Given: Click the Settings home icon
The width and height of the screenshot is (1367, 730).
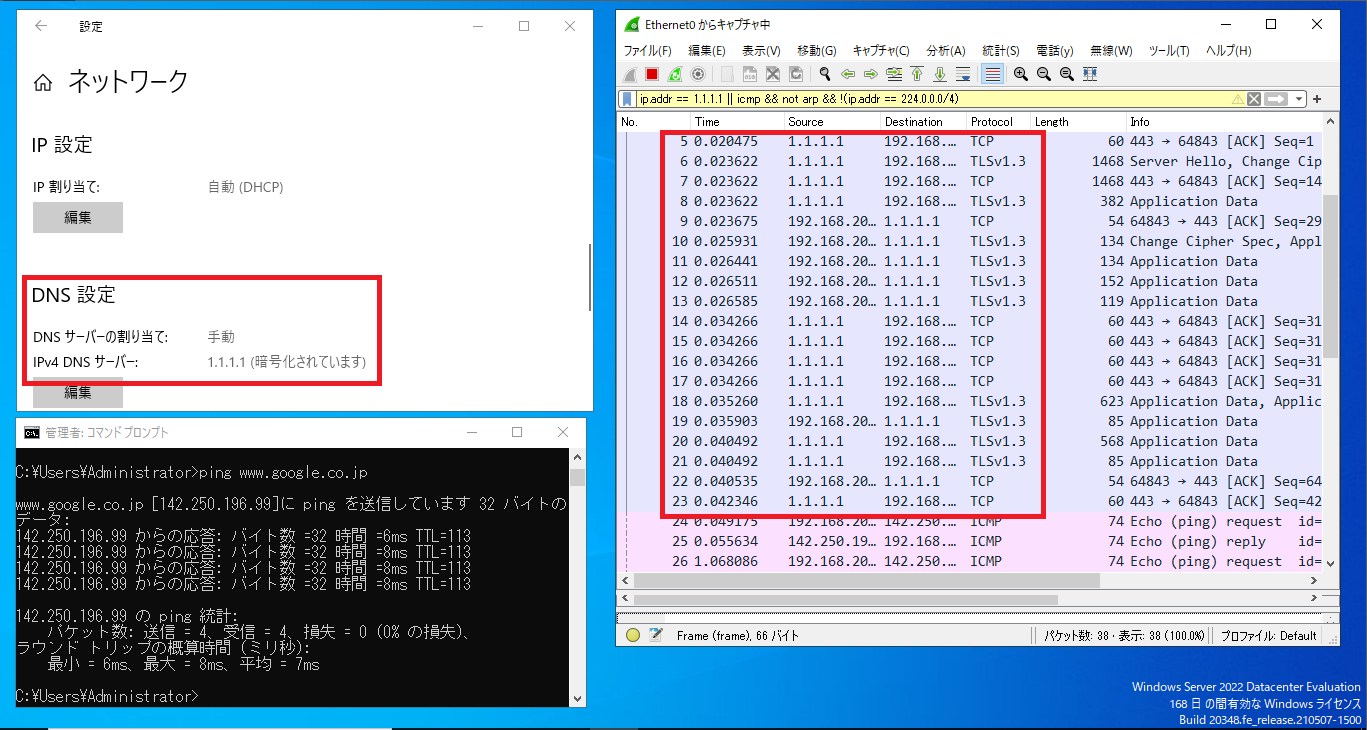Looking at the screenshot, I should pyautogui.click(x=43, y=83).
